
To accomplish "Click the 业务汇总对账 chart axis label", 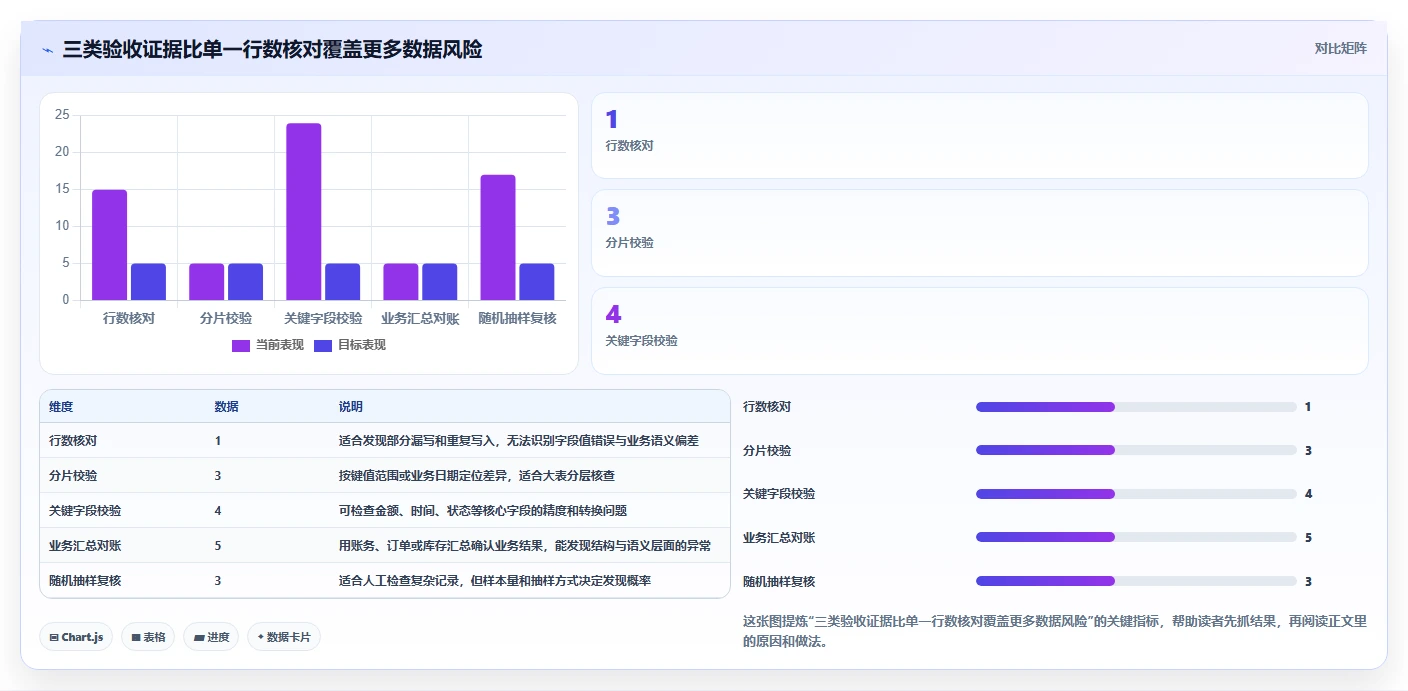I will click(x=420, y=318).
